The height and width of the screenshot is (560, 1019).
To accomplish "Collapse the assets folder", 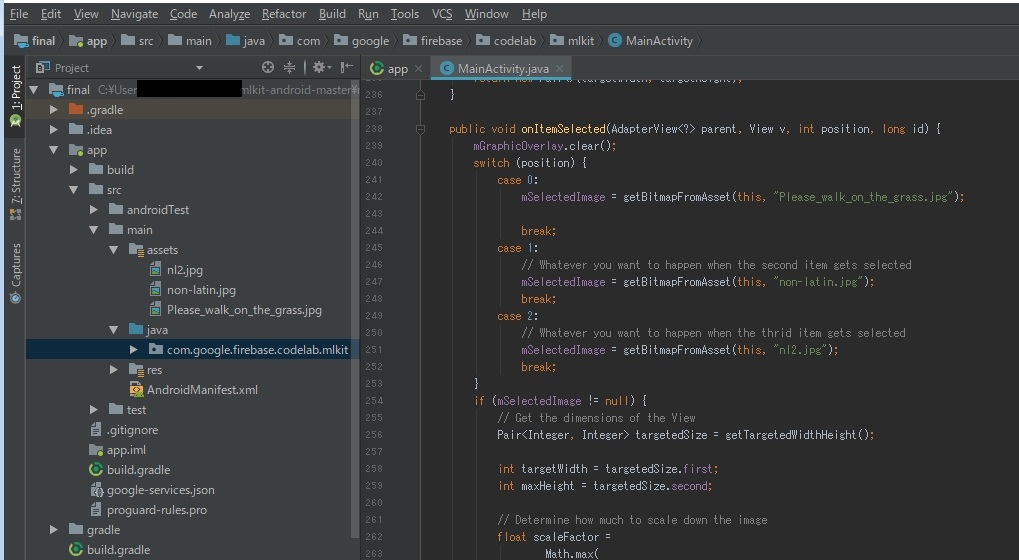I will click(x=114, y=250).
